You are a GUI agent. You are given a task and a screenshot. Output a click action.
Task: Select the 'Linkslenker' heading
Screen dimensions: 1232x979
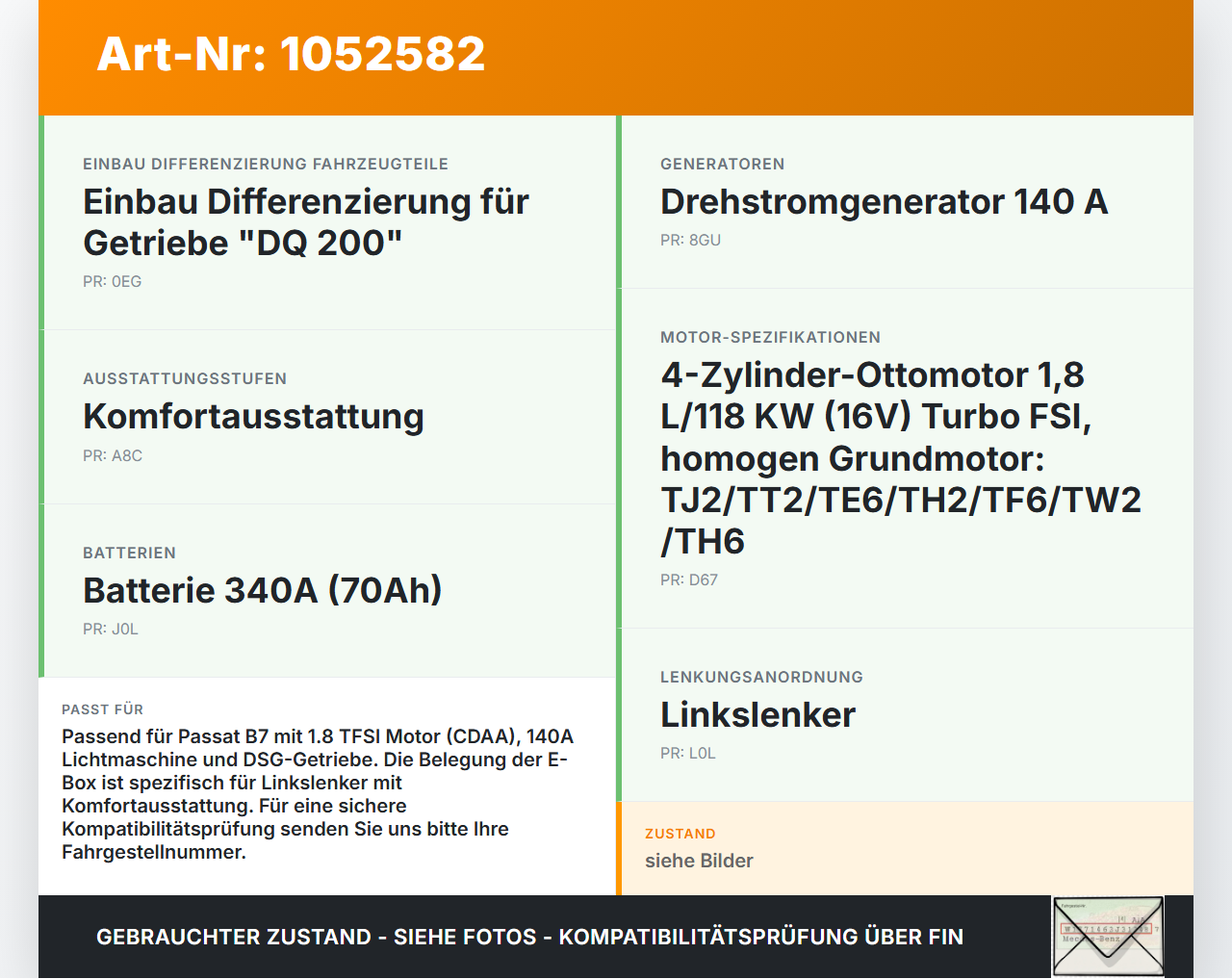758,715
